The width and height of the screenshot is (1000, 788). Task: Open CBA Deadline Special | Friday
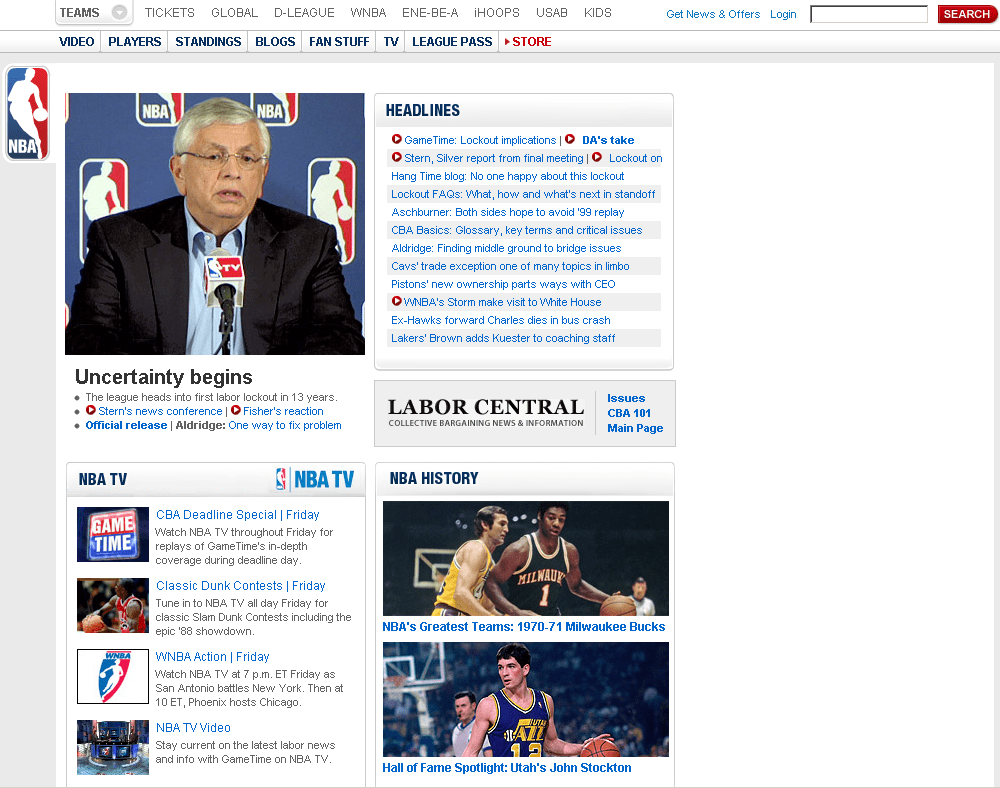tap(238, 514)
